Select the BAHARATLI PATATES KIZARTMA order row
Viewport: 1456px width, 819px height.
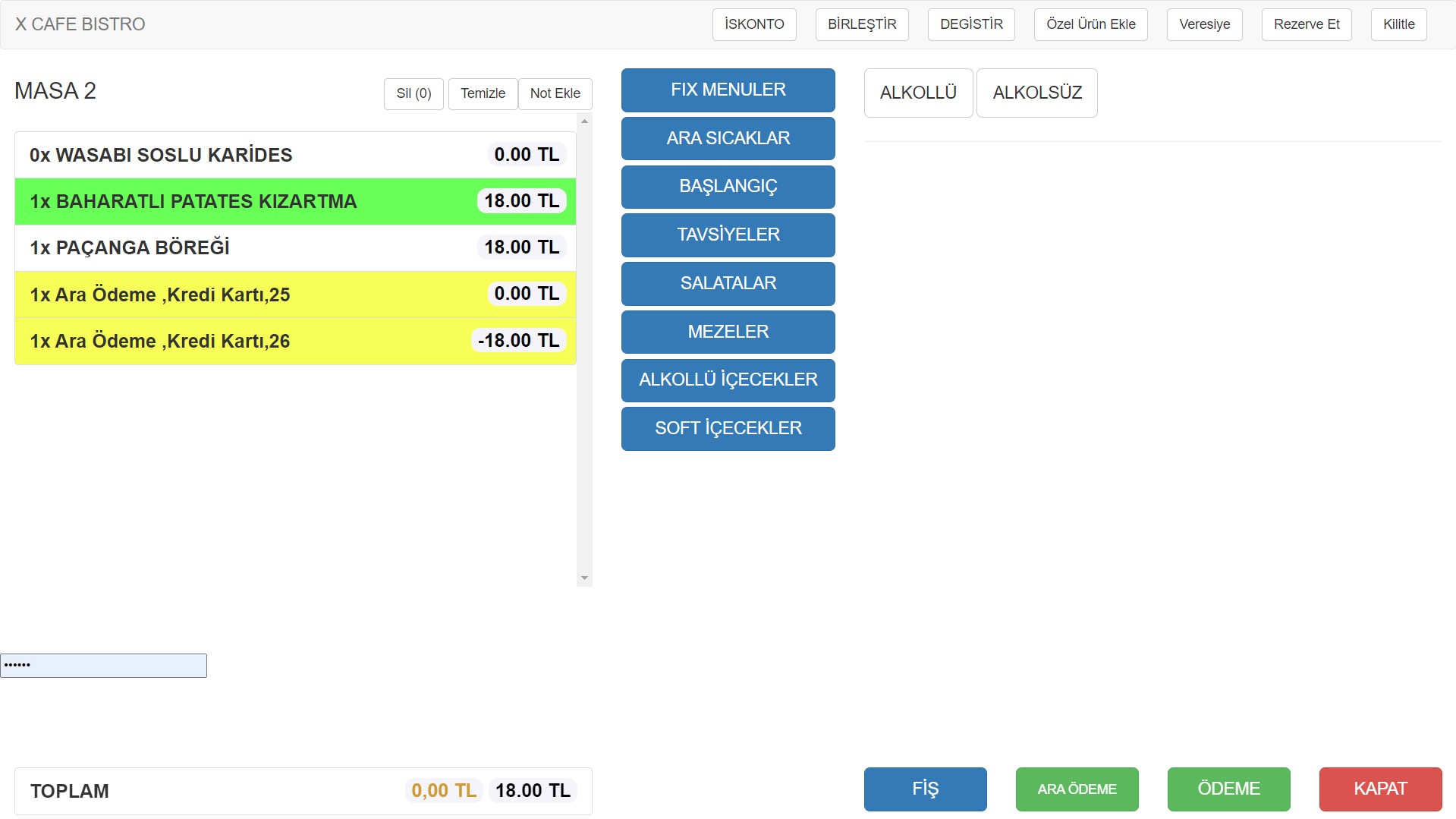(295, 201)
